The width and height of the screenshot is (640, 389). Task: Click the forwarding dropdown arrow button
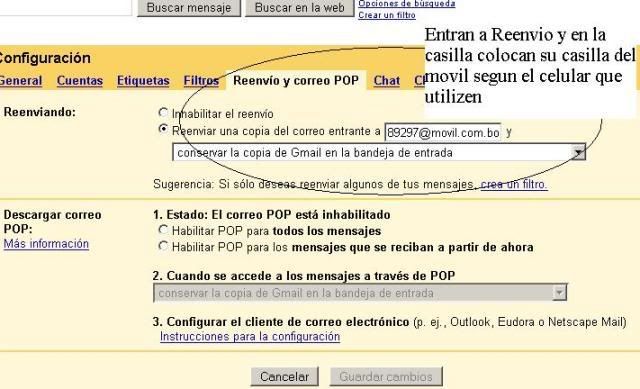(x=578, y=153)
